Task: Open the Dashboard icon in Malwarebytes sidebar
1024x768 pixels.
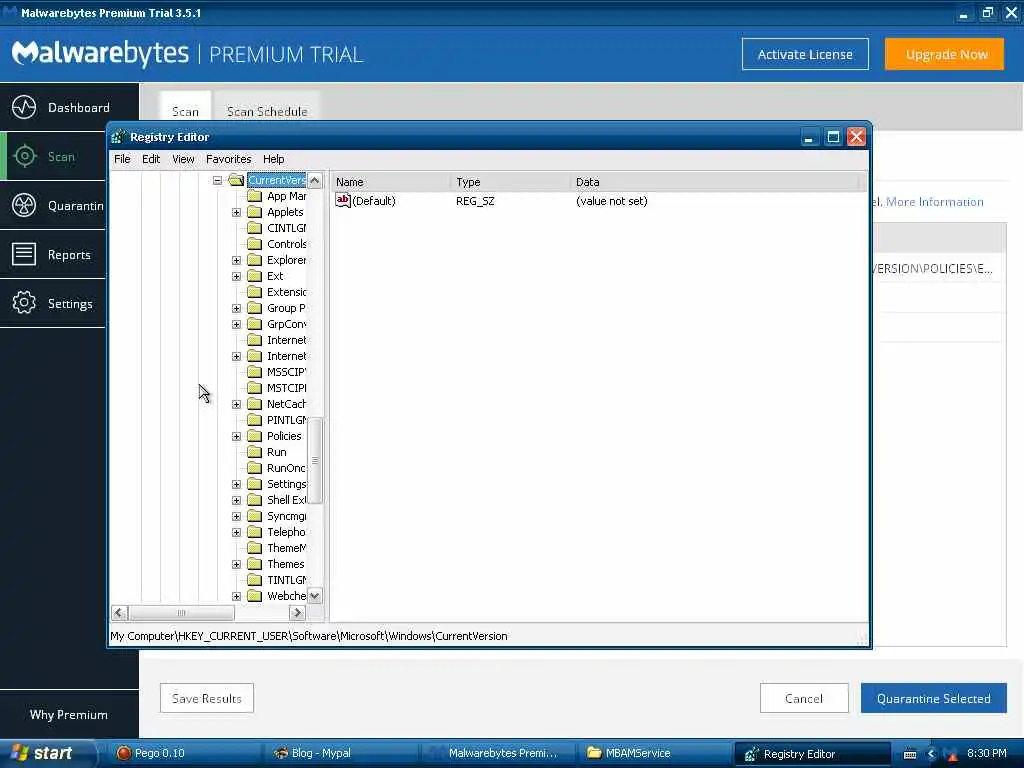Action: click(x=24, y=107)
